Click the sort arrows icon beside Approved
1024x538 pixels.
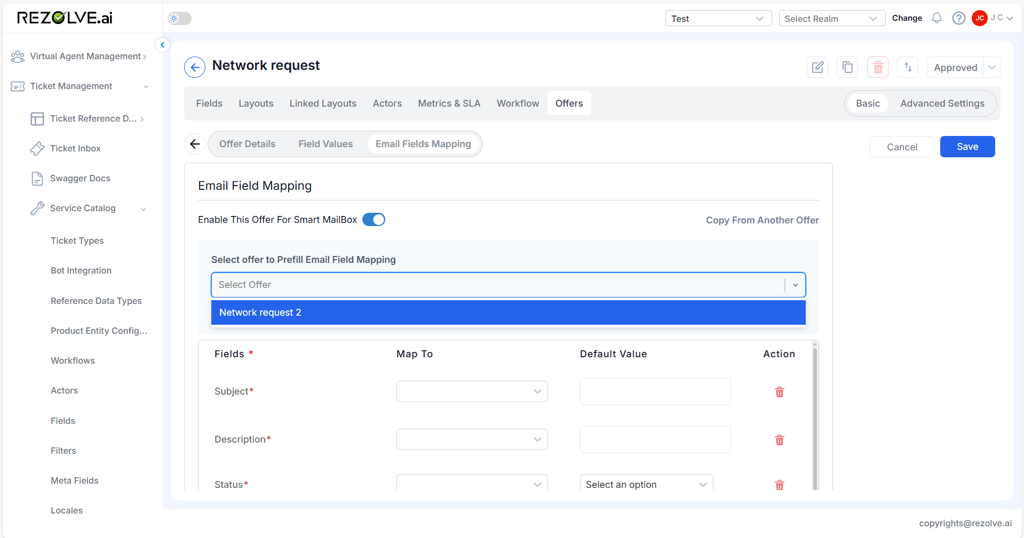(x=908, y=67)
